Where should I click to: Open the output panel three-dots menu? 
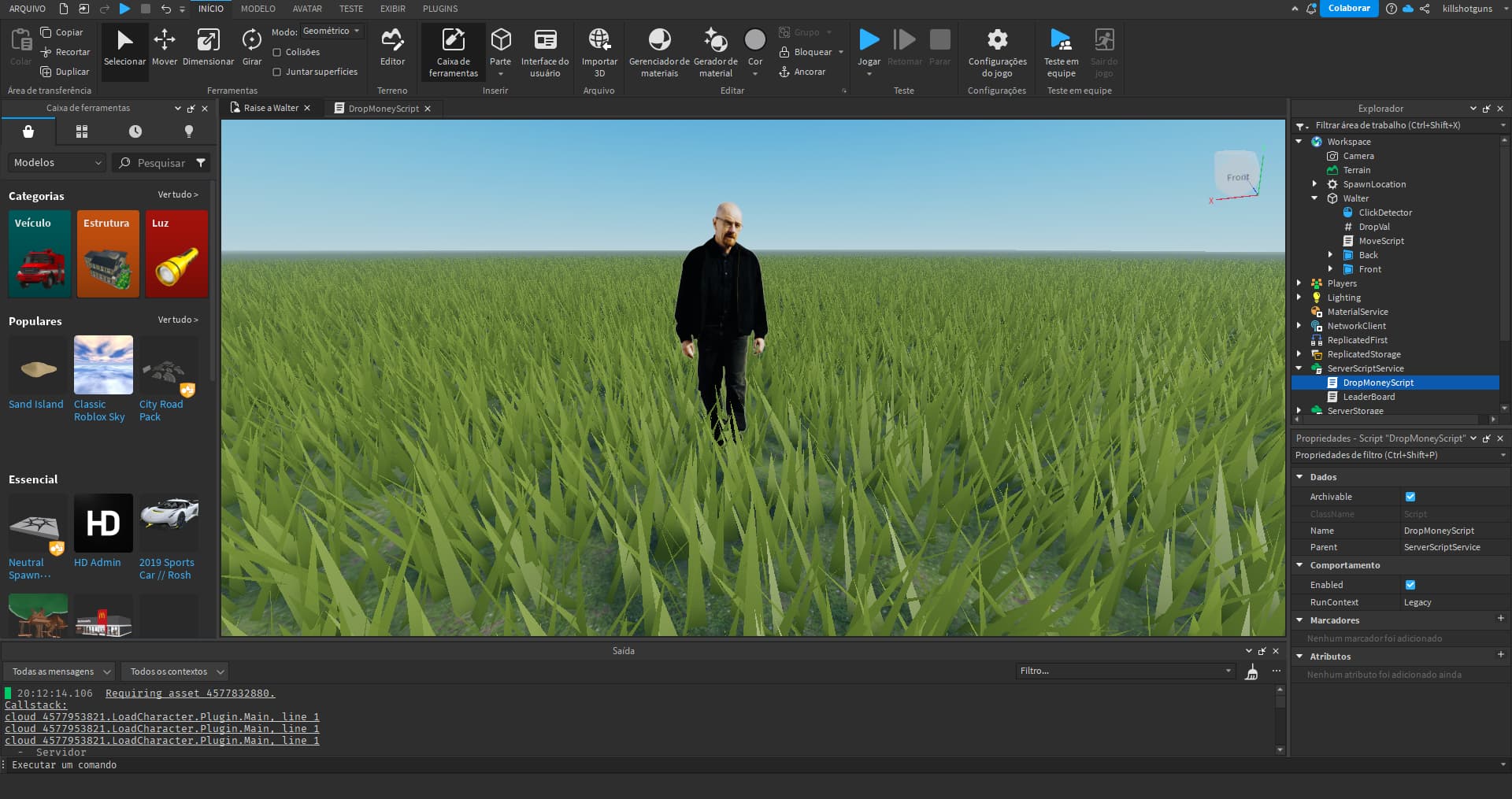point(1277,671)
